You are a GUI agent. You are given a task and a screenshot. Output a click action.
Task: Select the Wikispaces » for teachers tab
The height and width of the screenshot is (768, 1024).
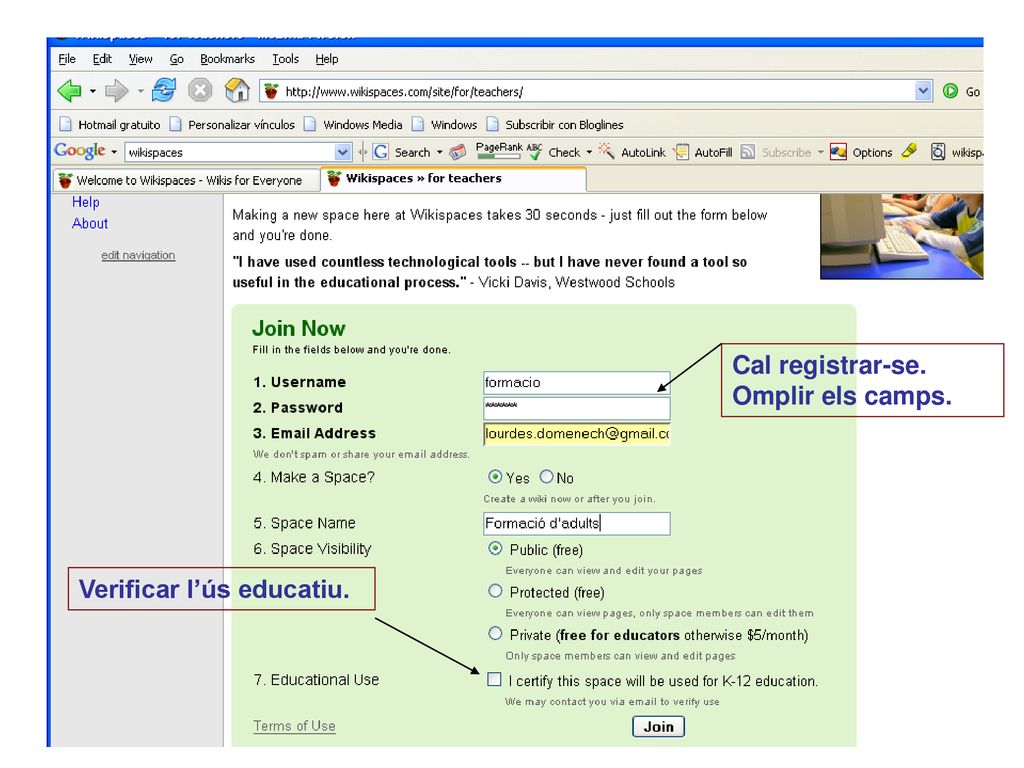pyautogui.click(x=453, y=179)
